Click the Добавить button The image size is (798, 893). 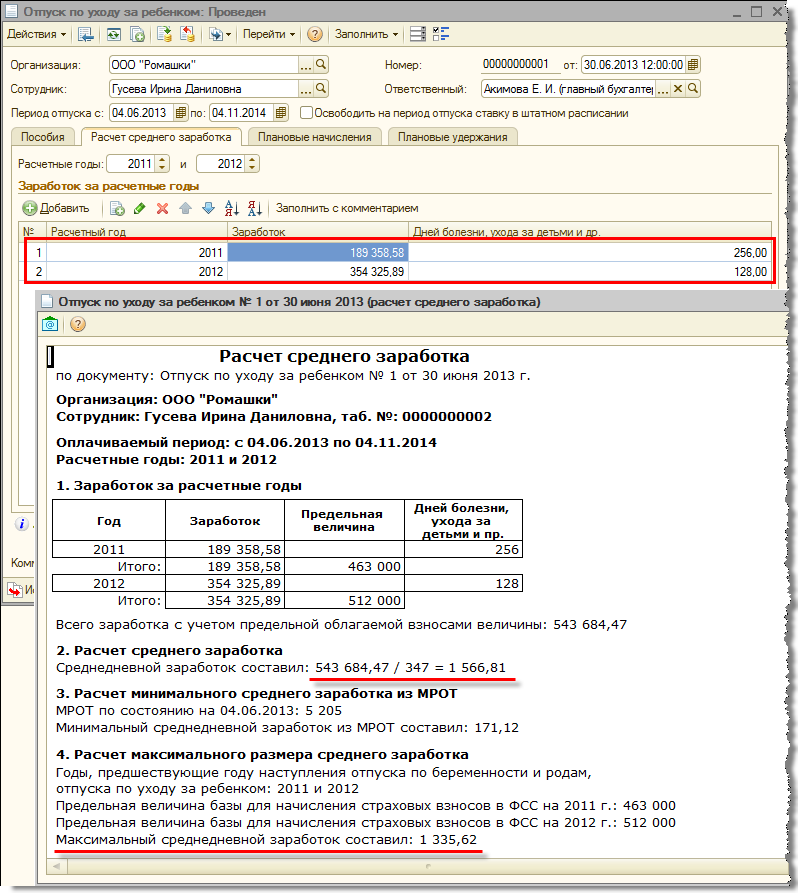click(x=56, y=208)
